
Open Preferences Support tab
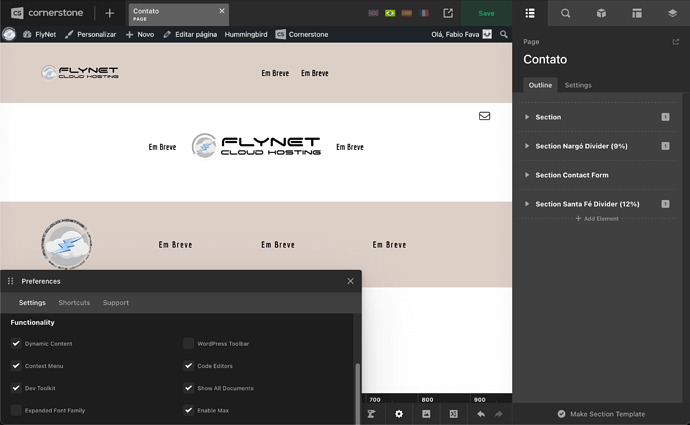(116, 303)
